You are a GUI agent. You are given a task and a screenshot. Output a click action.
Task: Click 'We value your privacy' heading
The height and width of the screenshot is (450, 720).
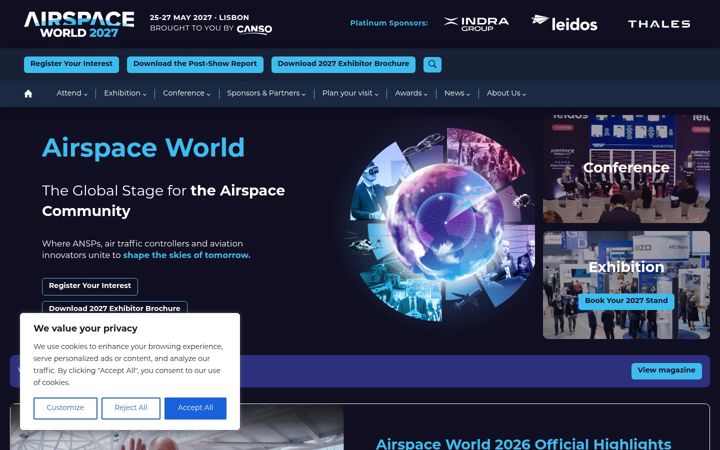tap(85, 329)
